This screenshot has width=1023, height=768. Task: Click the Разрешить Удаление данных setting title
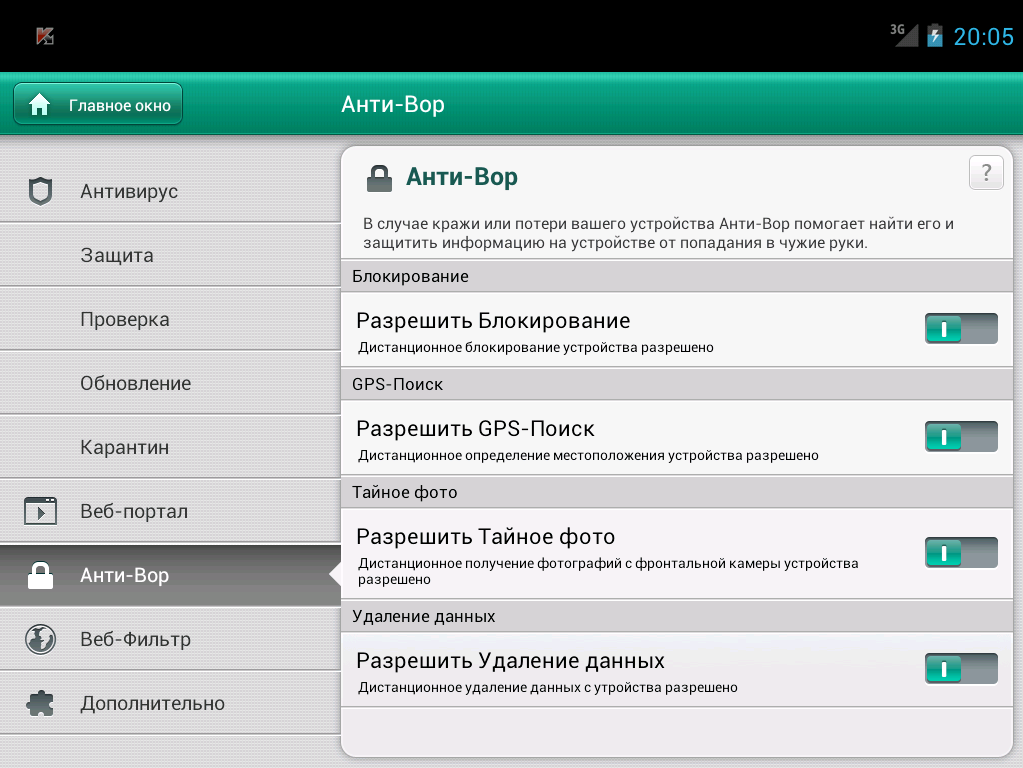[510, 661]
